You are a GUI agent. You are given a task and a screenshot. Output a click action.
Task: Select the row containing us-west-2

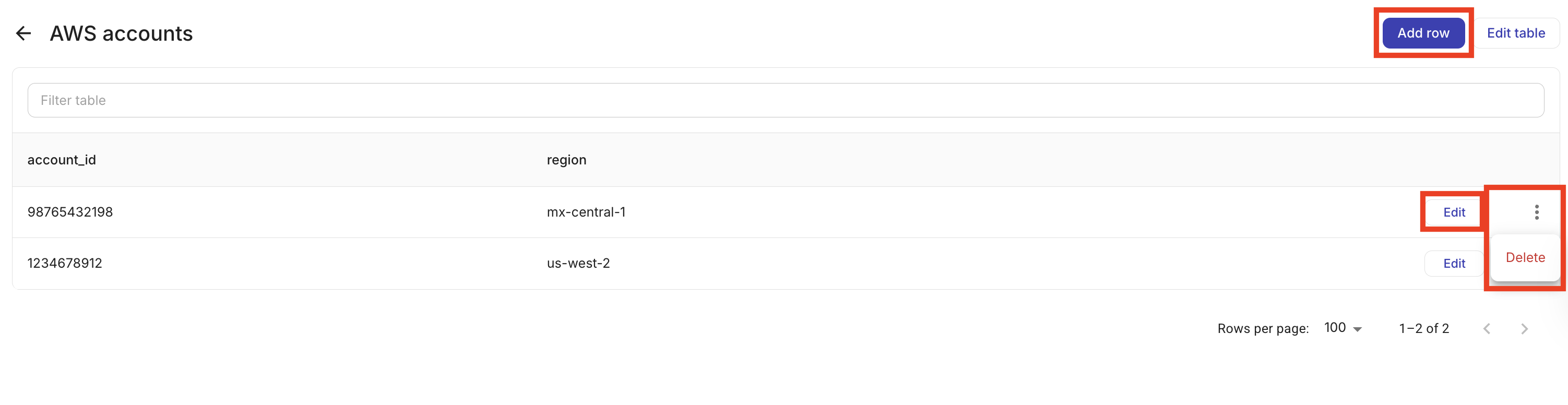point(578,263)
